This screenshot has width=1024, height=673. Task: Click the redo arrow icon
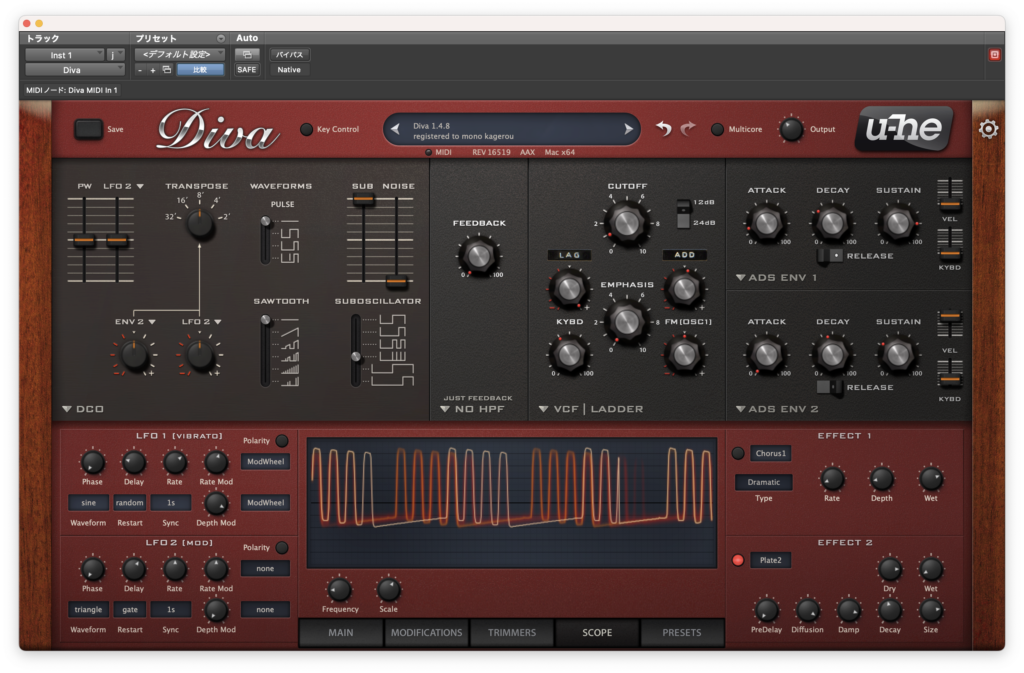pos(688,129)
